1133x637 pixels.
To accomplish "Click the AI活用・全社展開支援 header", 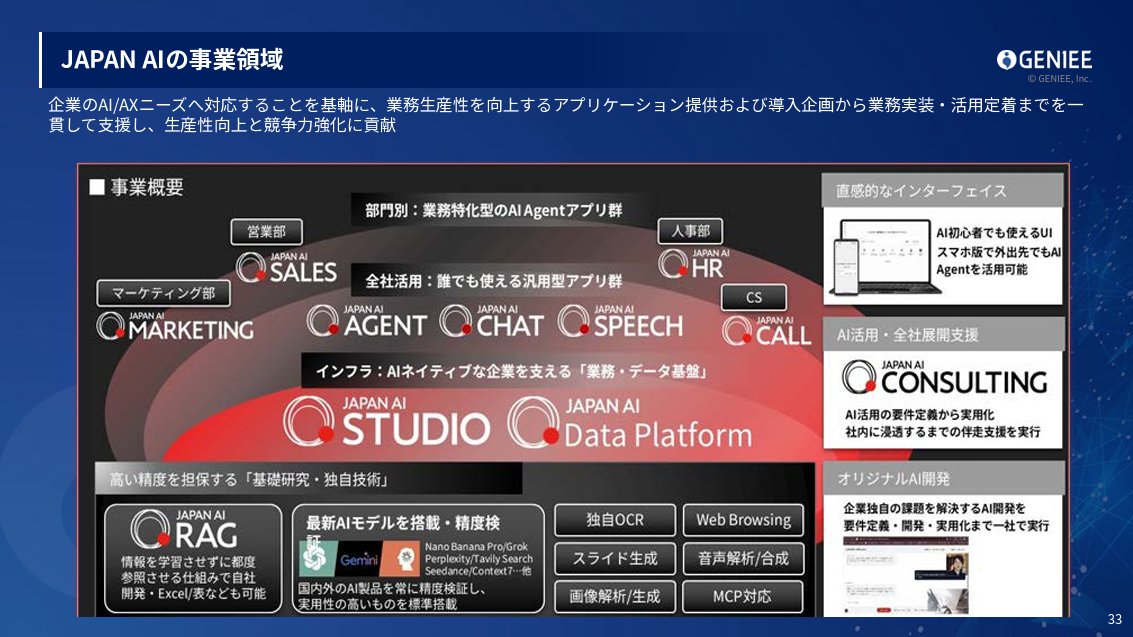I will coord(943,334).
